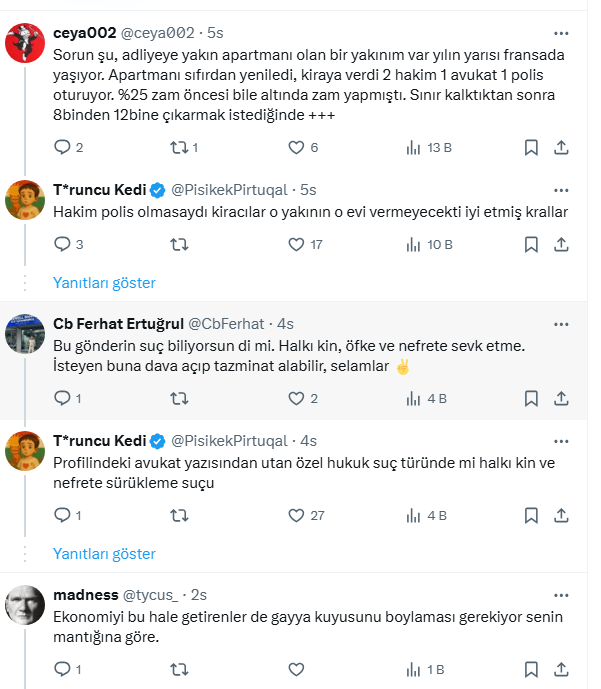Like the 'Profilindeki avukat' tweet
The width and height of the screenshot is (601, 689).
point(296,516)
